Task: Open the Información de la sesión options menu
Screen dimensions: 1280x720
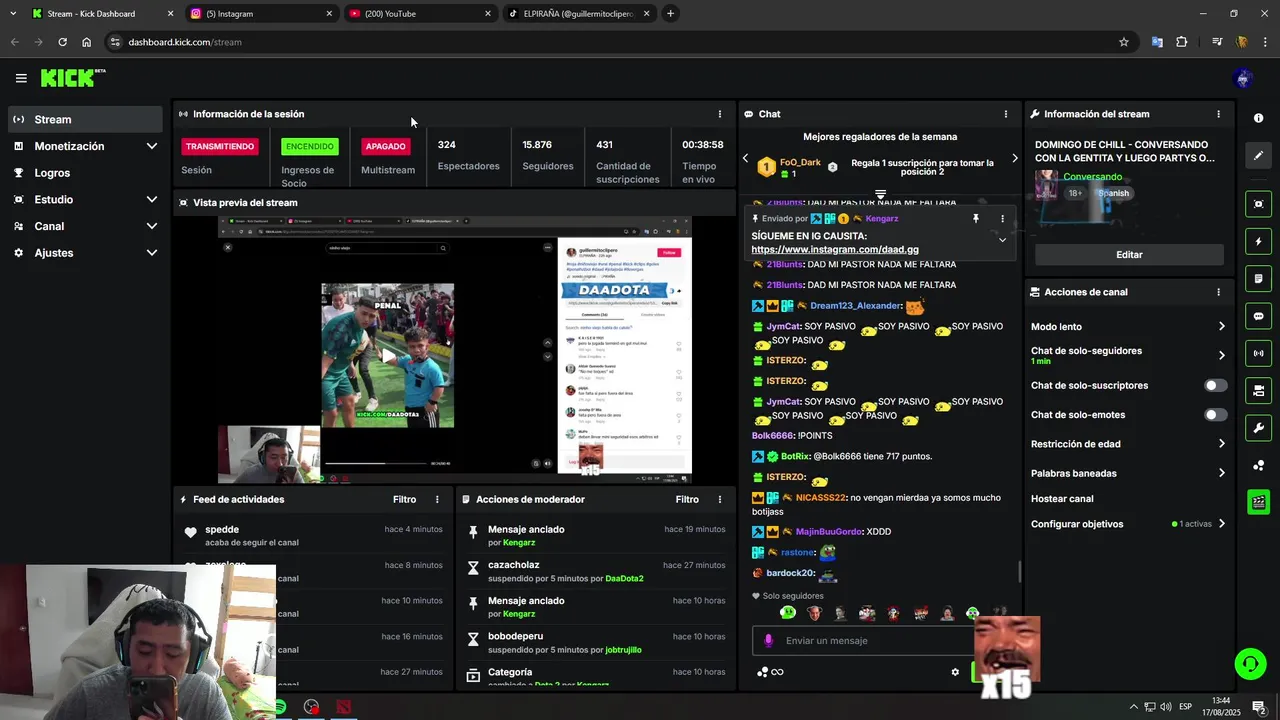Action: 720,114
